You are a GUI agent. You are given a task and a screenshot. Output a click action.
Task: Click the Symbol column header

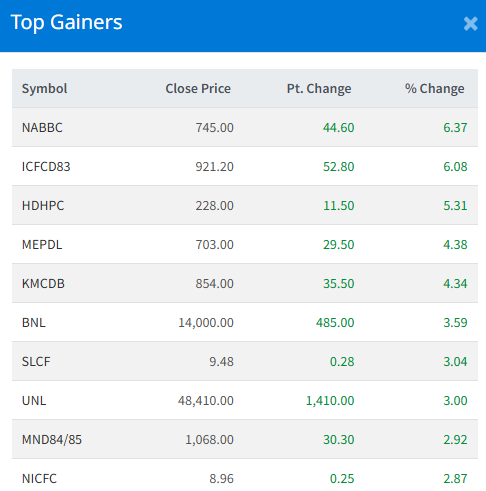click(44, 89)
